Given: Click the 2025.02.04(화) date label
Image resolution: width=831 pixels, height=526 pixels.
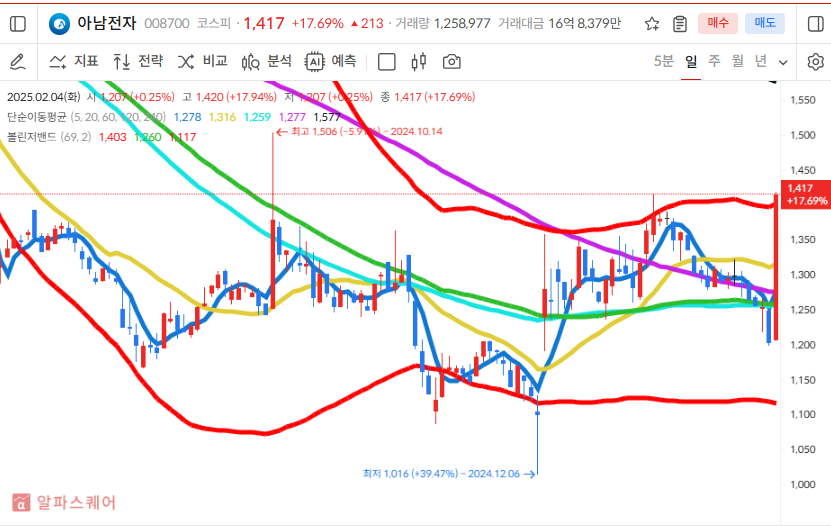Looking at the screenshot, I should (x=43, y=97).
